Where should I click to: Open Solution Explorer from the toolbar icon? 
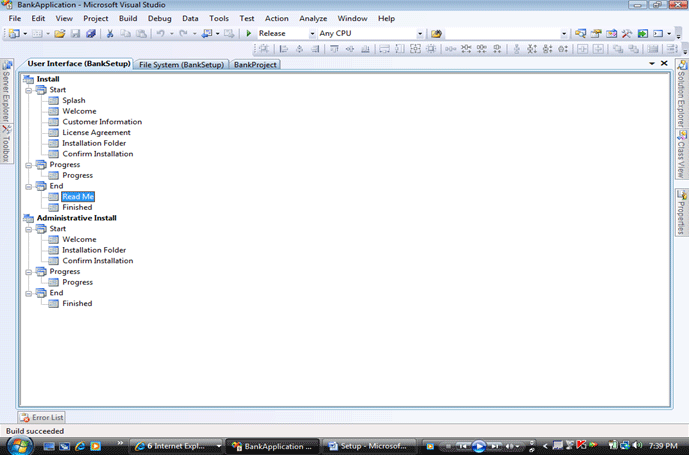point(580,33)
